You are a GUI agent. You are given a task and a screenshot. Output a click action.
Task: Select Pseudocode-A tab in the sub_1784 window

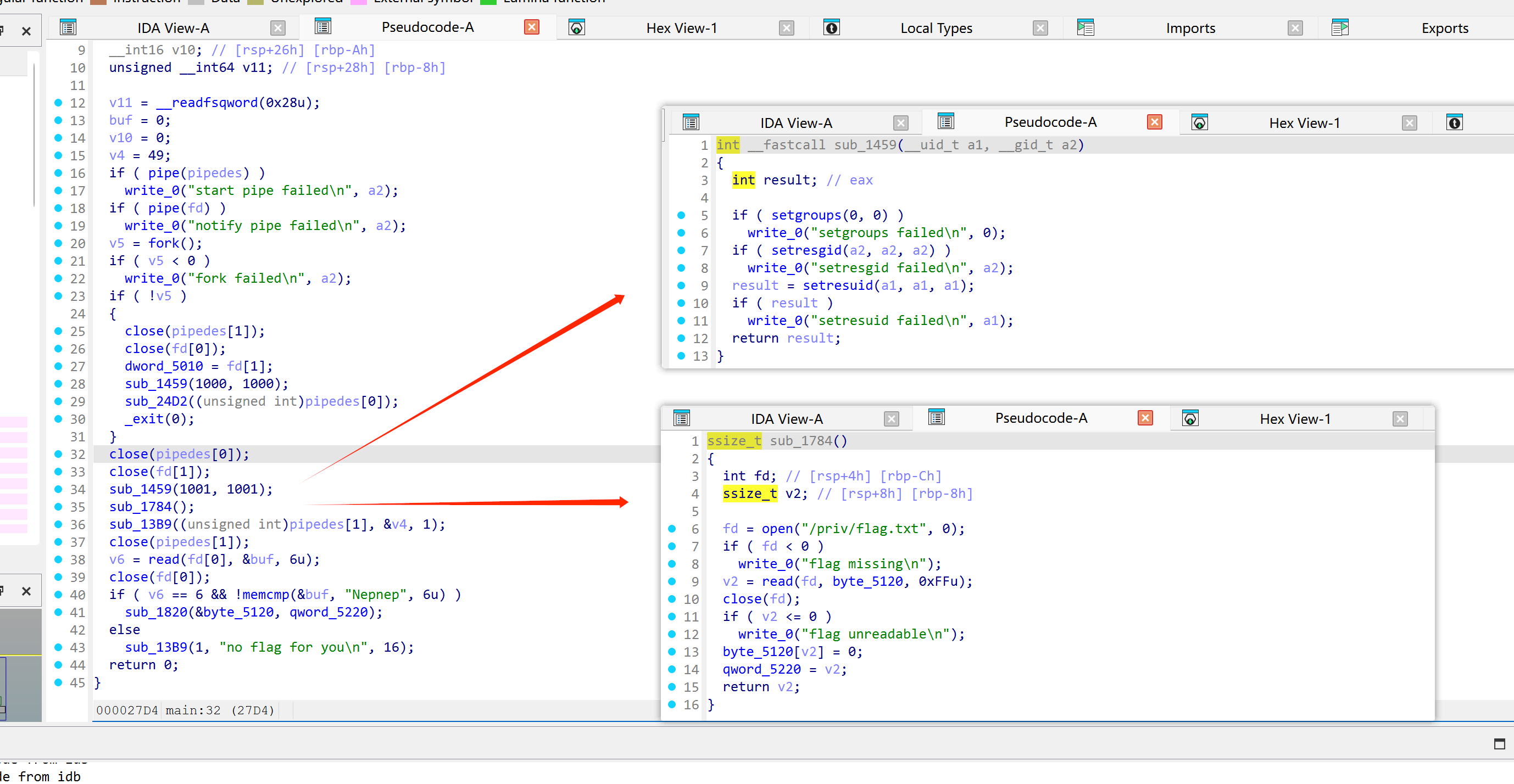1041,418
